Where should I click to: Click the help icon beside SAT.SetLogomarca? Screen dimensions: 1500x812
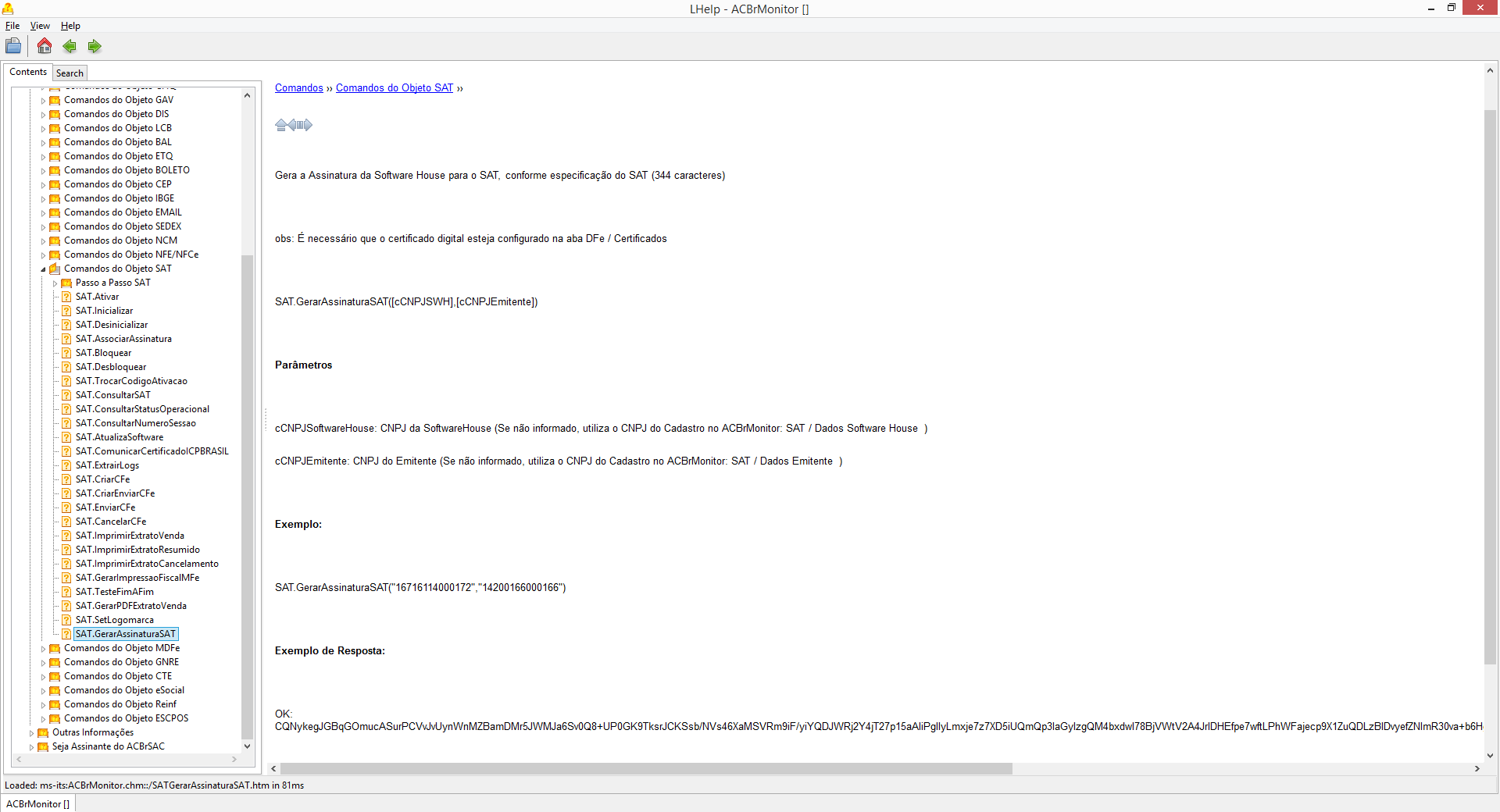[66, 620]
